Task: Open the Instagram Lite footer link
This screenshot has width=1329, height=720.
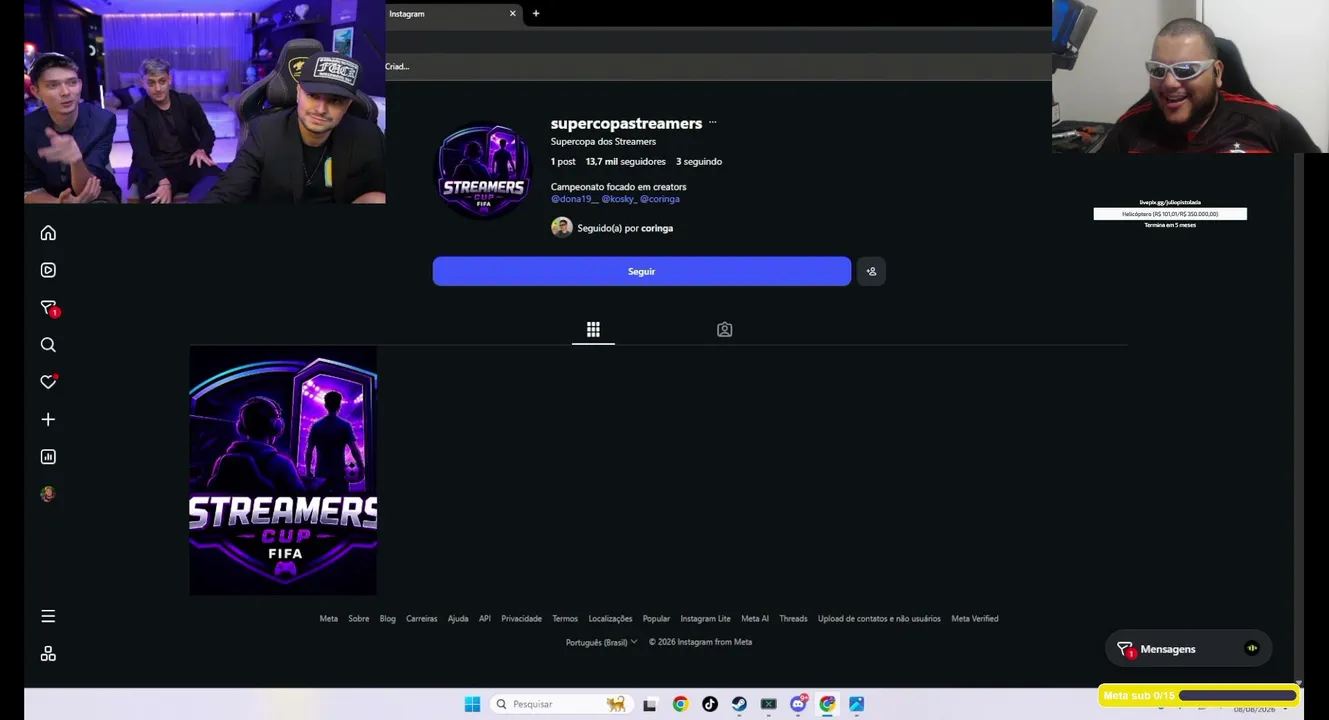Action: 706,619
